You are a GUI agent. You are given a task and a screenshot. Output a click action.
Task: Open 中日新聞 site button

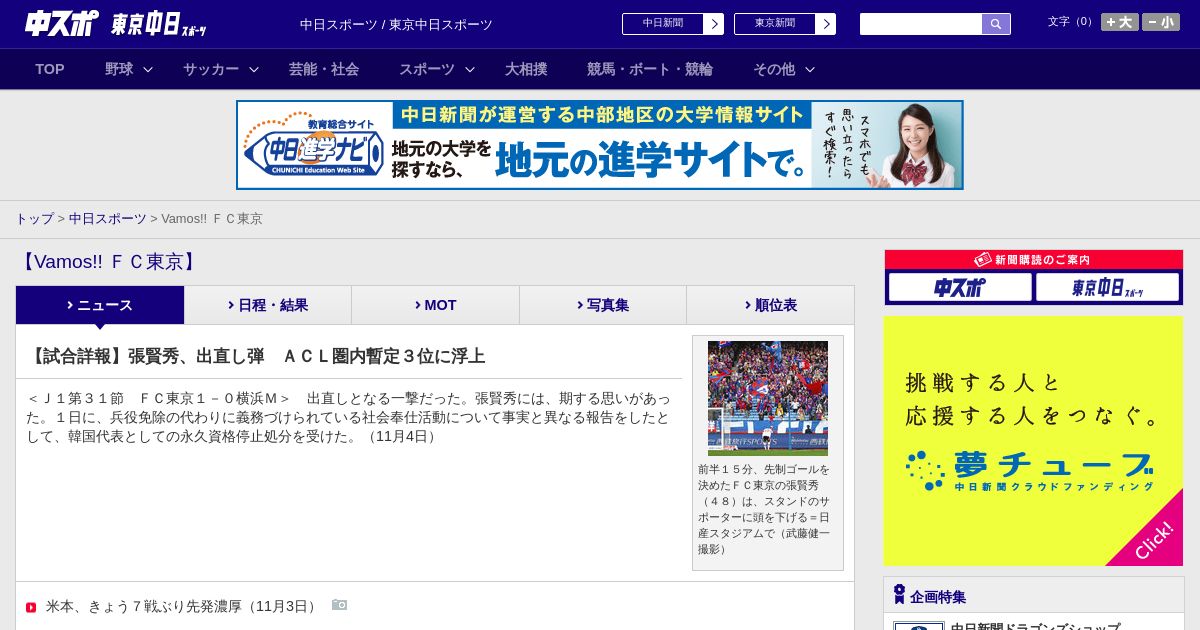[672, 24]
